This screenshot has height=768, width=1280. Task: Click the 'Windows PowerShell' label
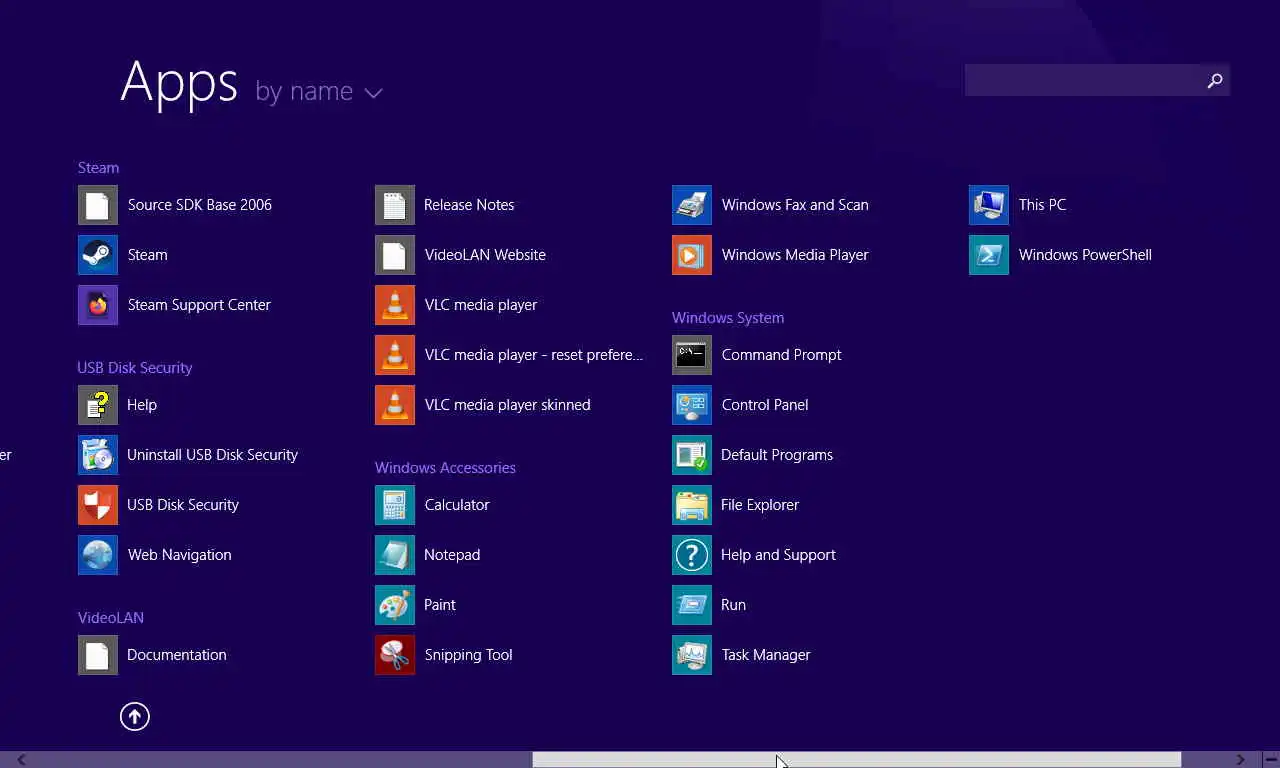click(x=1085, y=255)
